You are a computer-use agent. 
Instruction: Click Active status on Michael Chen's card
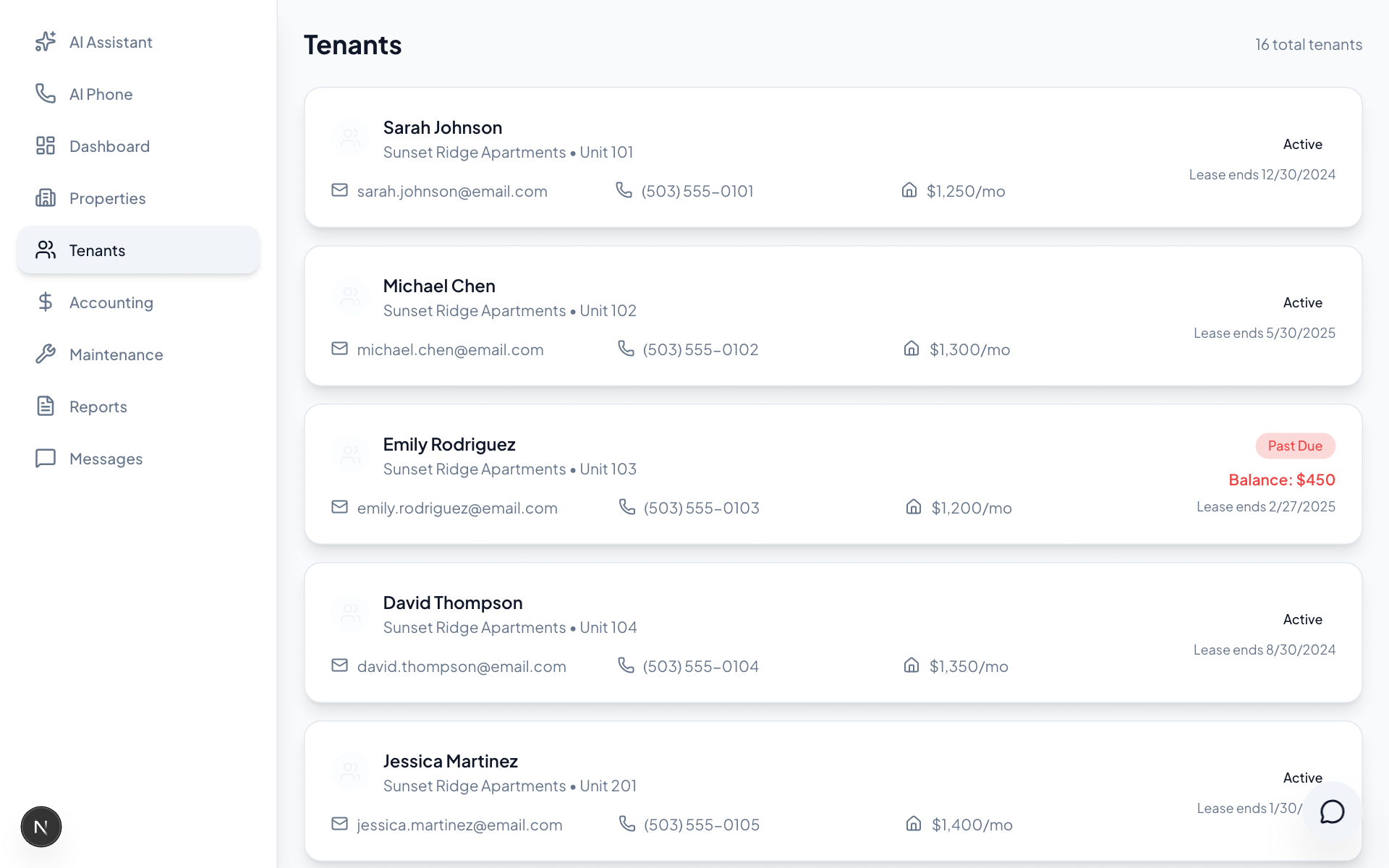coord(1303,302)
